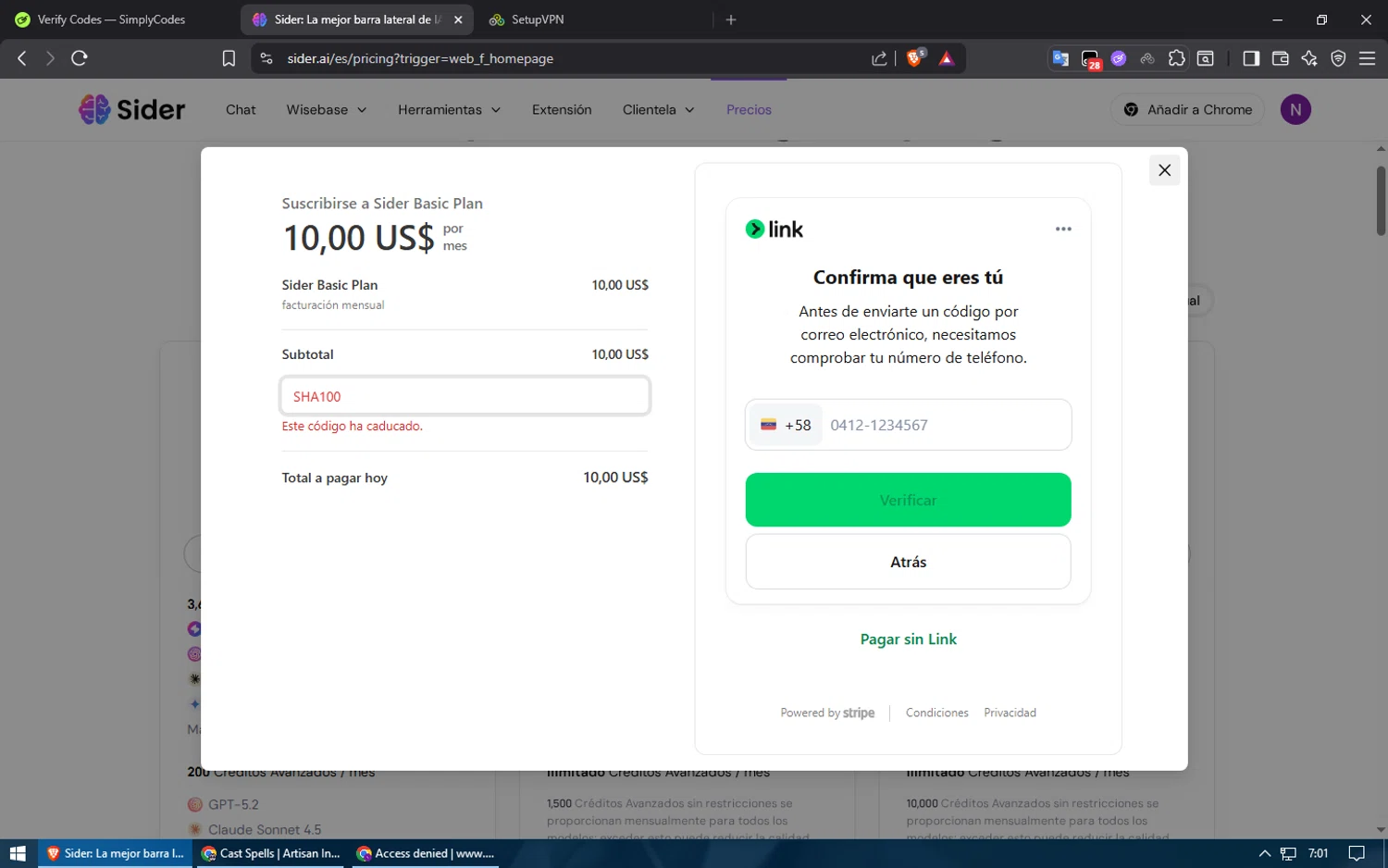
Task: Click the Añadir a Chrome button
Action: pyautogui.click(x=1187, y=109)
